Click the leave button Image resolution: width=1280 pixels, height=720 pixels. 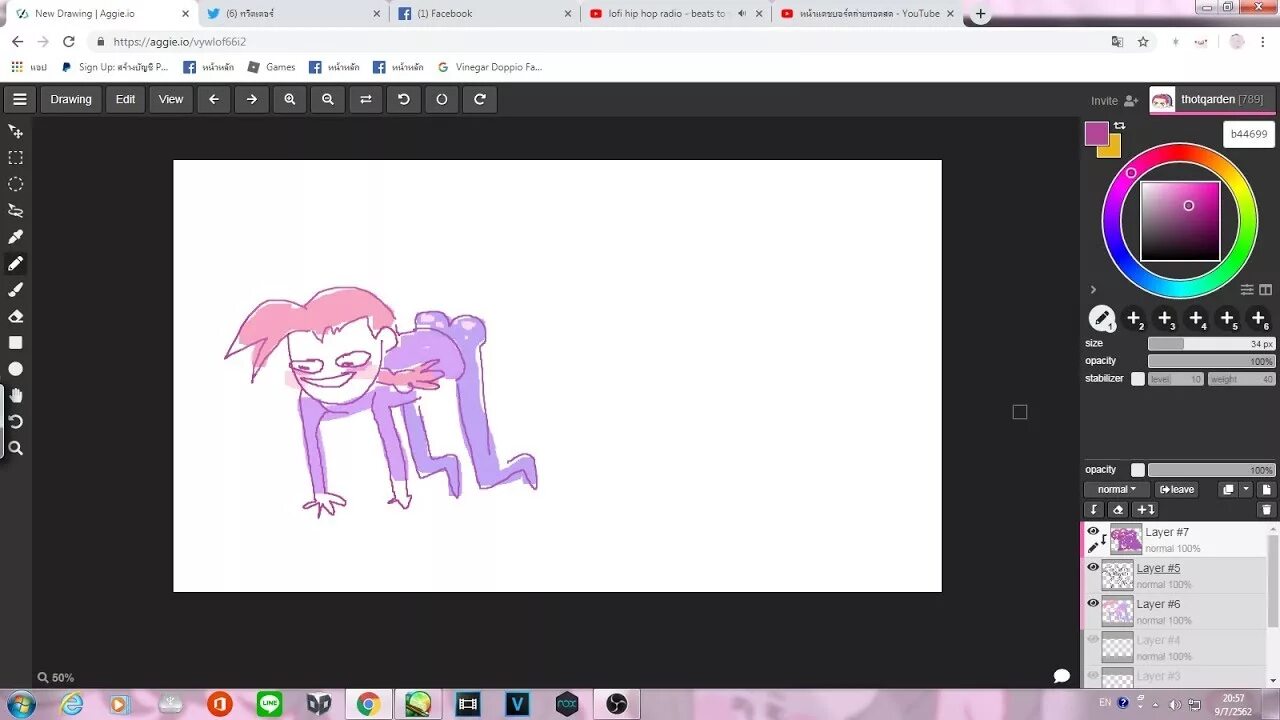coord(1177,490)
